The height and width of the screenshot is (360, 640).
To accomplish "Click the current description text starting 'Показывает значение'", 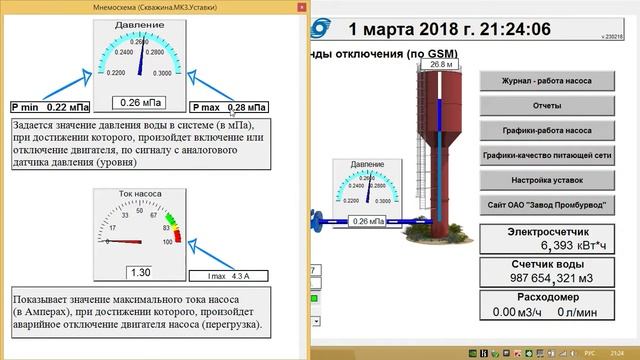I will (141, 312).
